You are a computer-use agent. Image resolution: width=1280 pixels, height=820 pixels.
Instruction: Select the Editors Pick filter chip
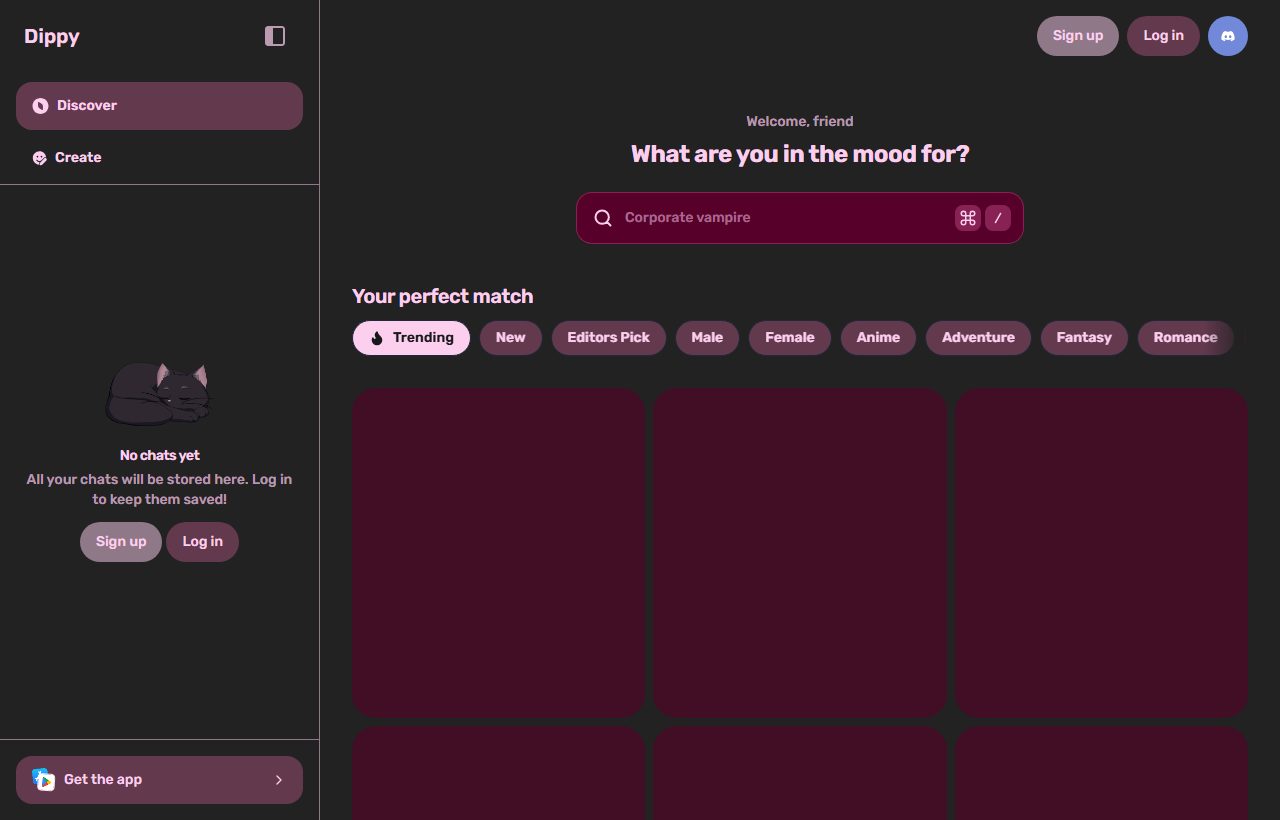click(608, 338)
